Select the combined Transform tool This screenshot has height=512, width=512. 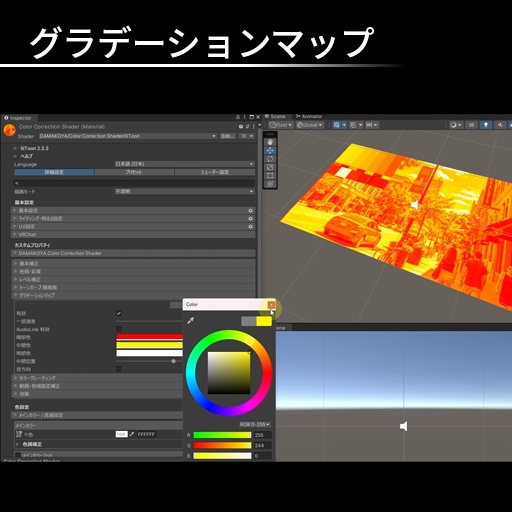270,184
